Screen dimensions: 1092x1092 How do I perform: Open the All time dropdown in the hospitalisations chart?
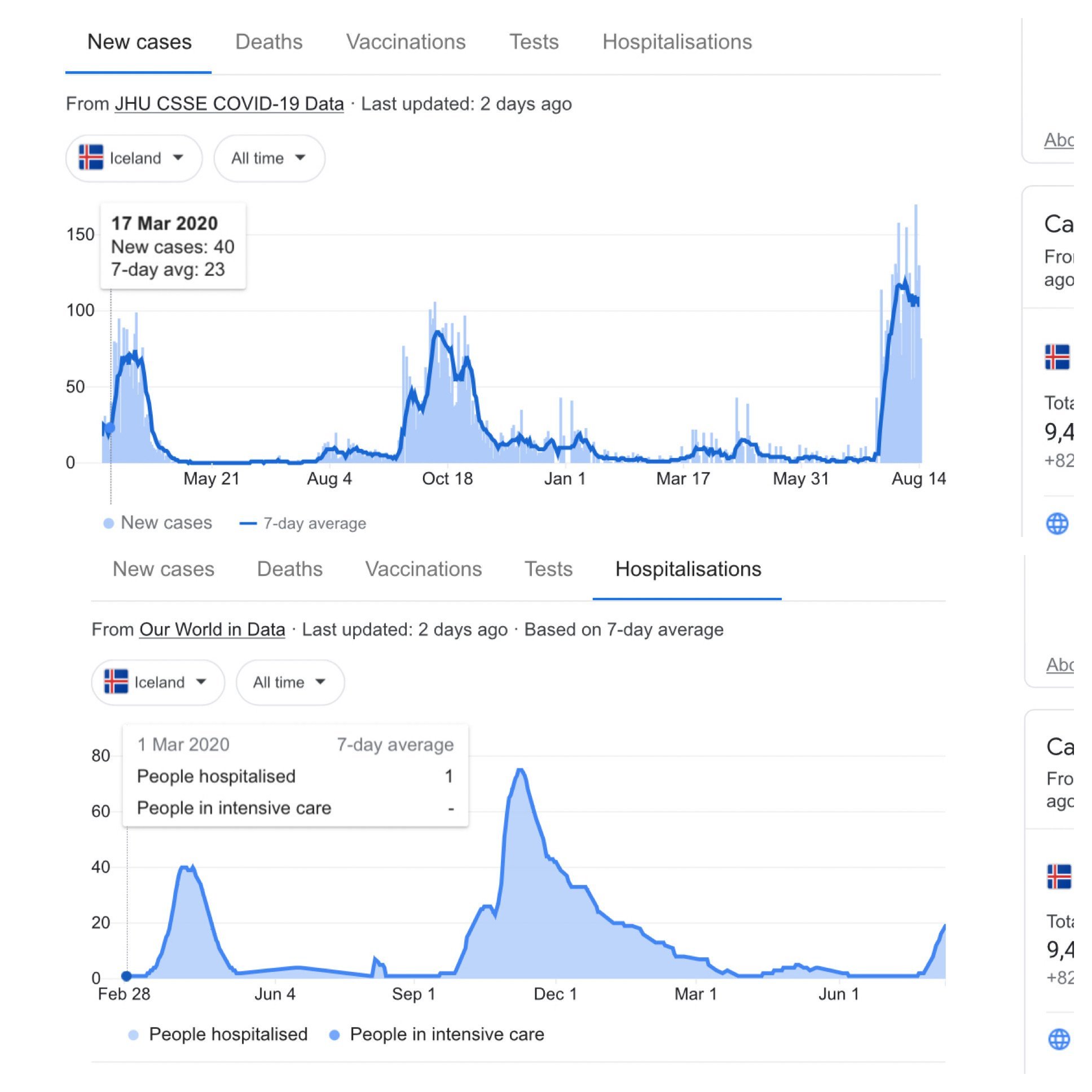pos(289,682)
